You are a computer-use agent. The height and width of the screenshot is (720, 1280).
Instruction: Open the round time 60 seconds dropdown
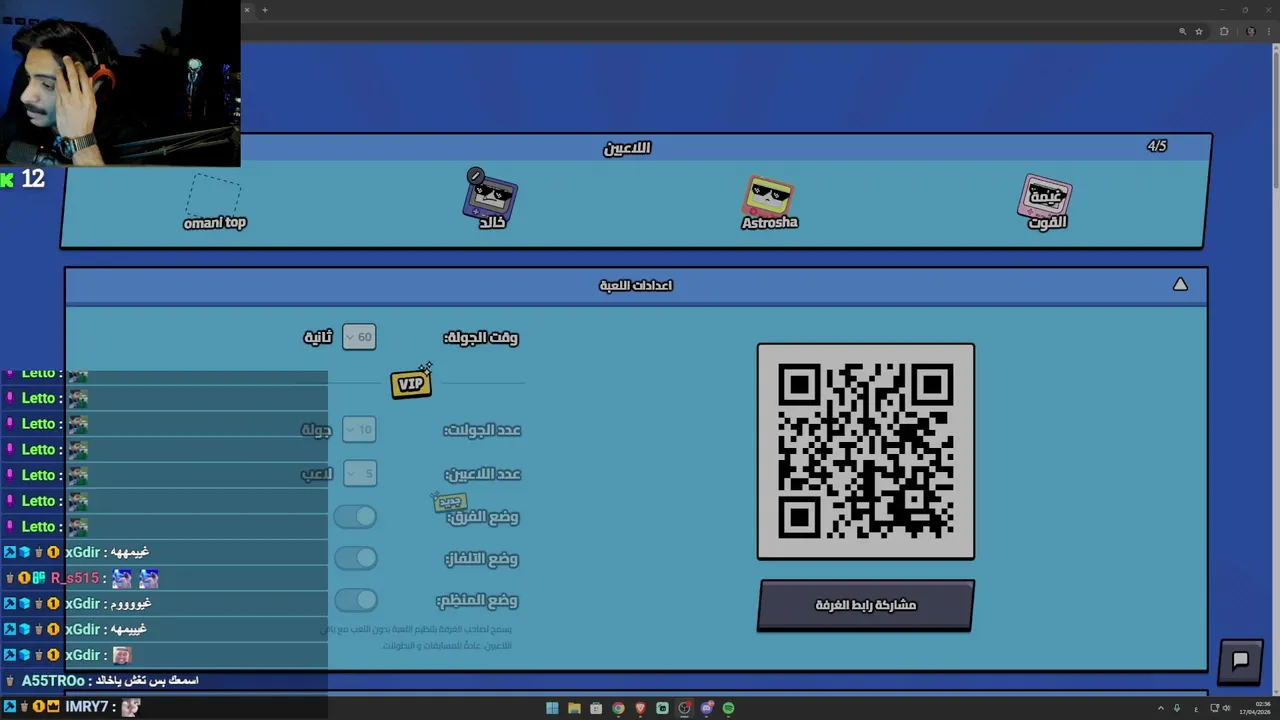359,337
